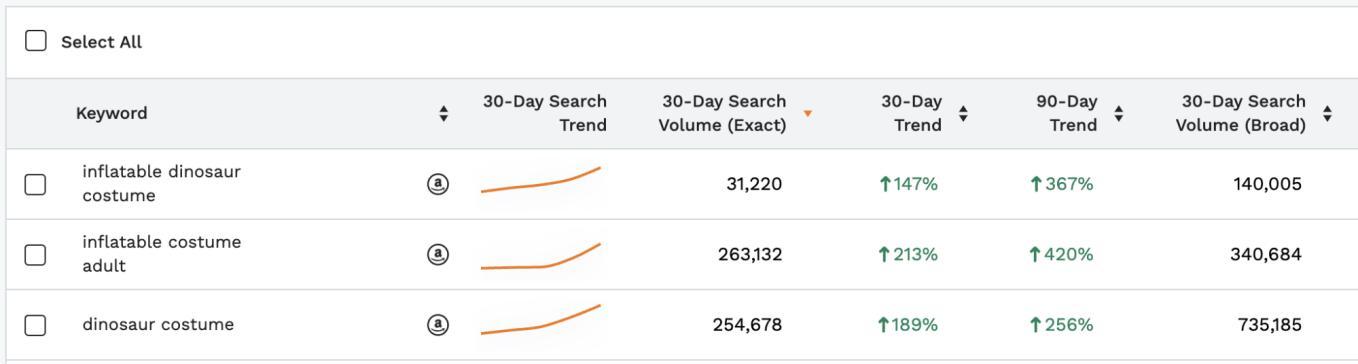Check the Select All checkbox

[x=36, y=41]
